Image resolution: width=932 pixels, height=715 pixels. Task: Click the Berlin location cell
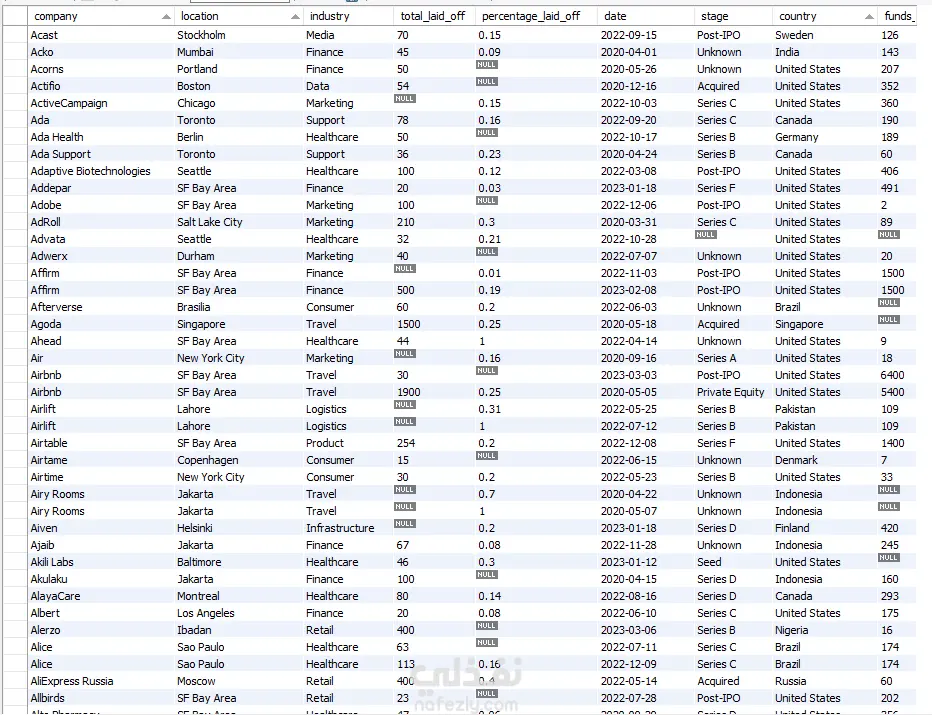point(238,137)
